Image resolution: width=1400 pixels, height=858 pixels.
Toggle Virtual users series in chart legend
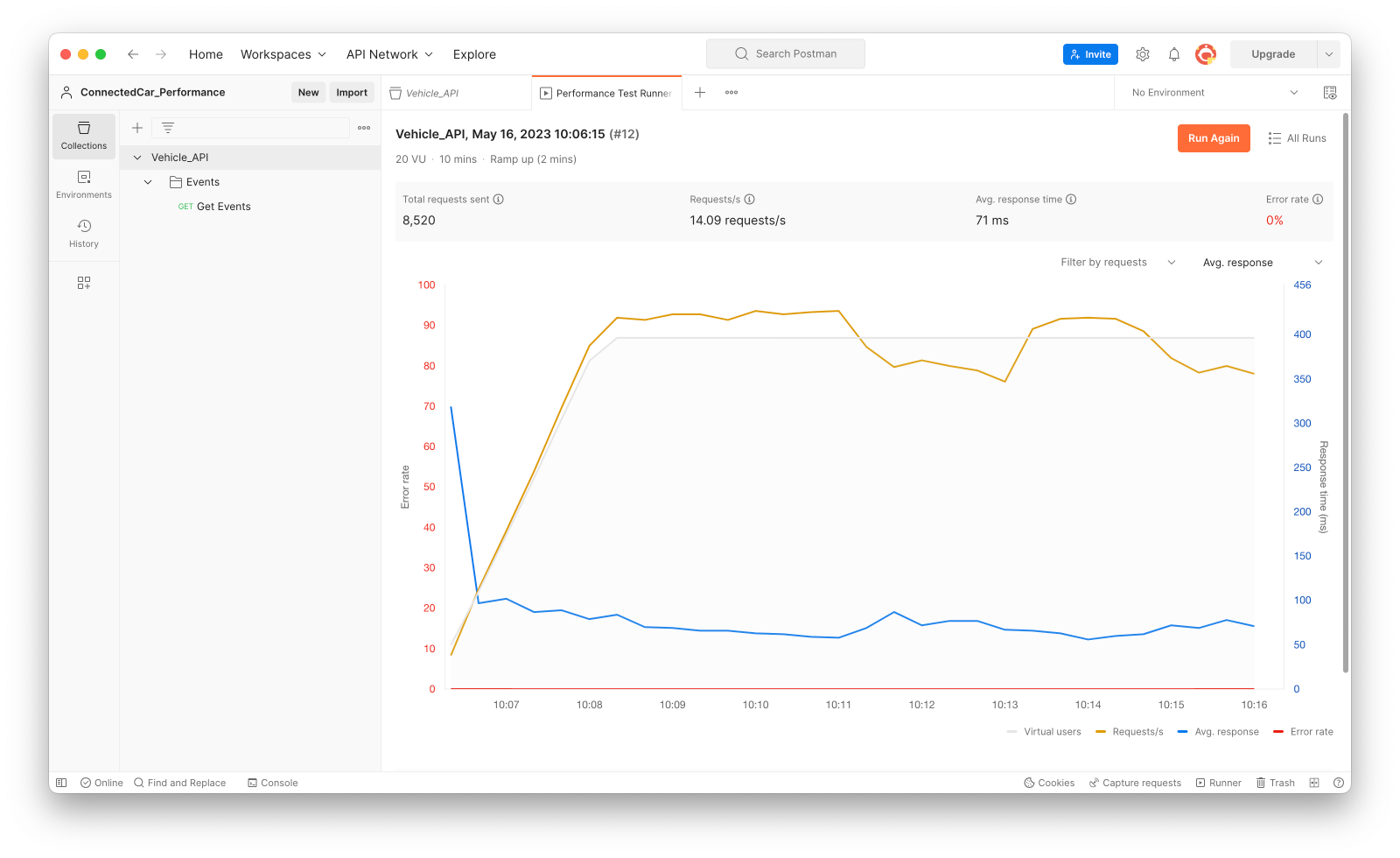pyautogui.click(x=1045, y=732)
